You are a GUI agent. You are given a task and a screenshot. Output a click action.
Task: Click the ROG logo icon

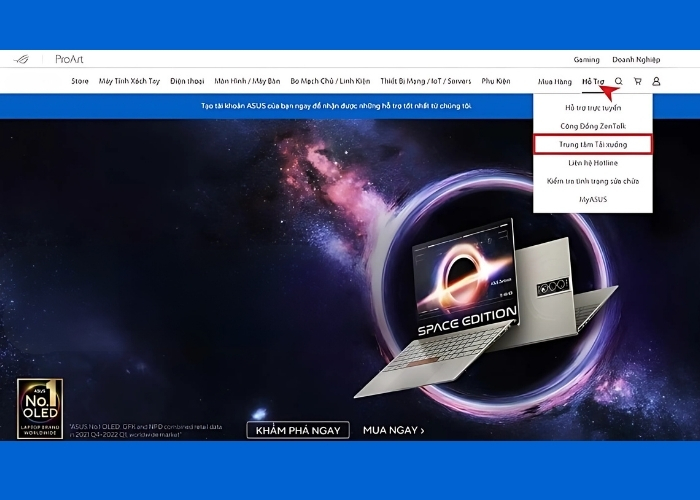pos(21,60)
